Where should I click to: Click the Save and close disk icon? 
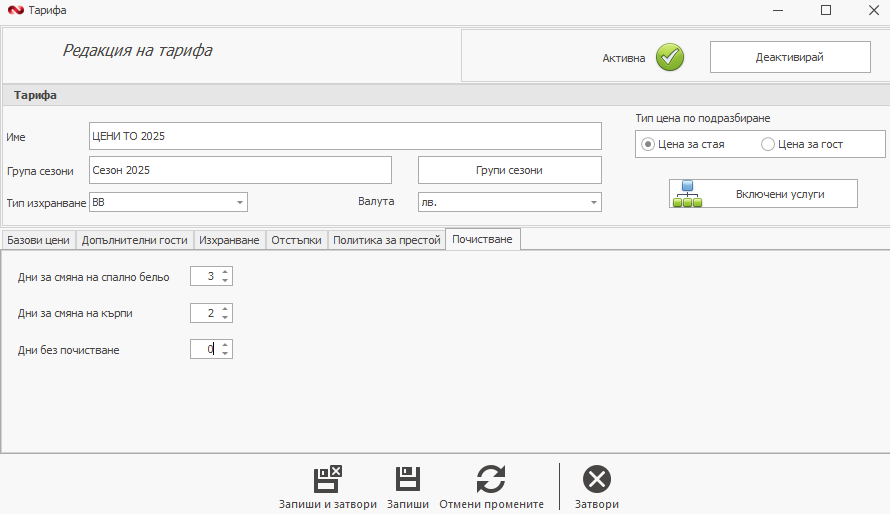(x=328, y=479)
